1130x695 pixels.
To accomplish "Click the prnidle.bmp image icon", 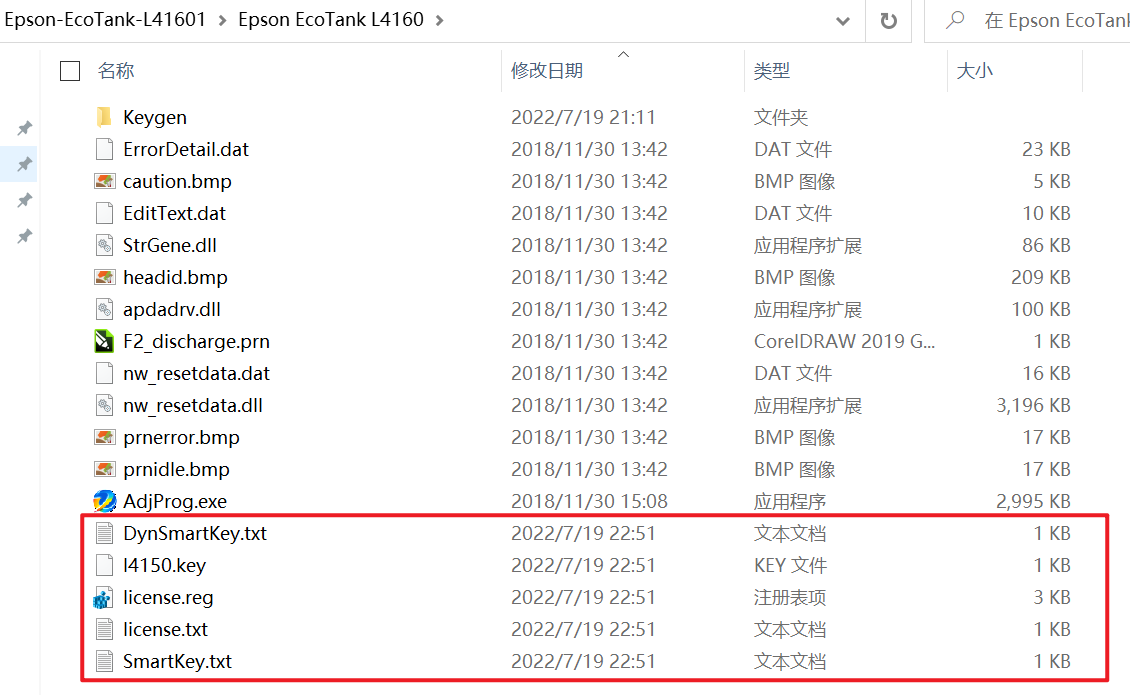I will click(104, 469).
